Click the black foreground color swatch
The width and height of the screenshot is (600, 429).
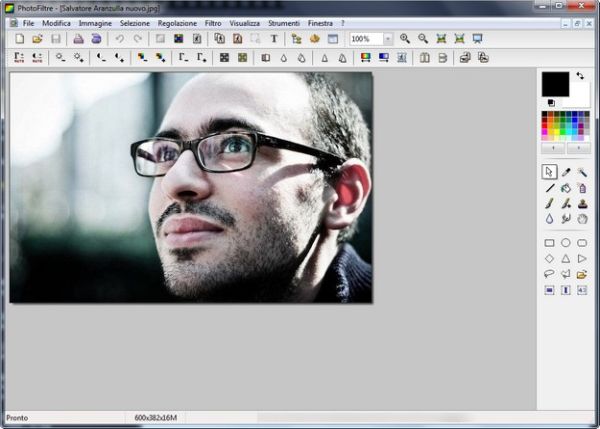(x=554, y=83)
